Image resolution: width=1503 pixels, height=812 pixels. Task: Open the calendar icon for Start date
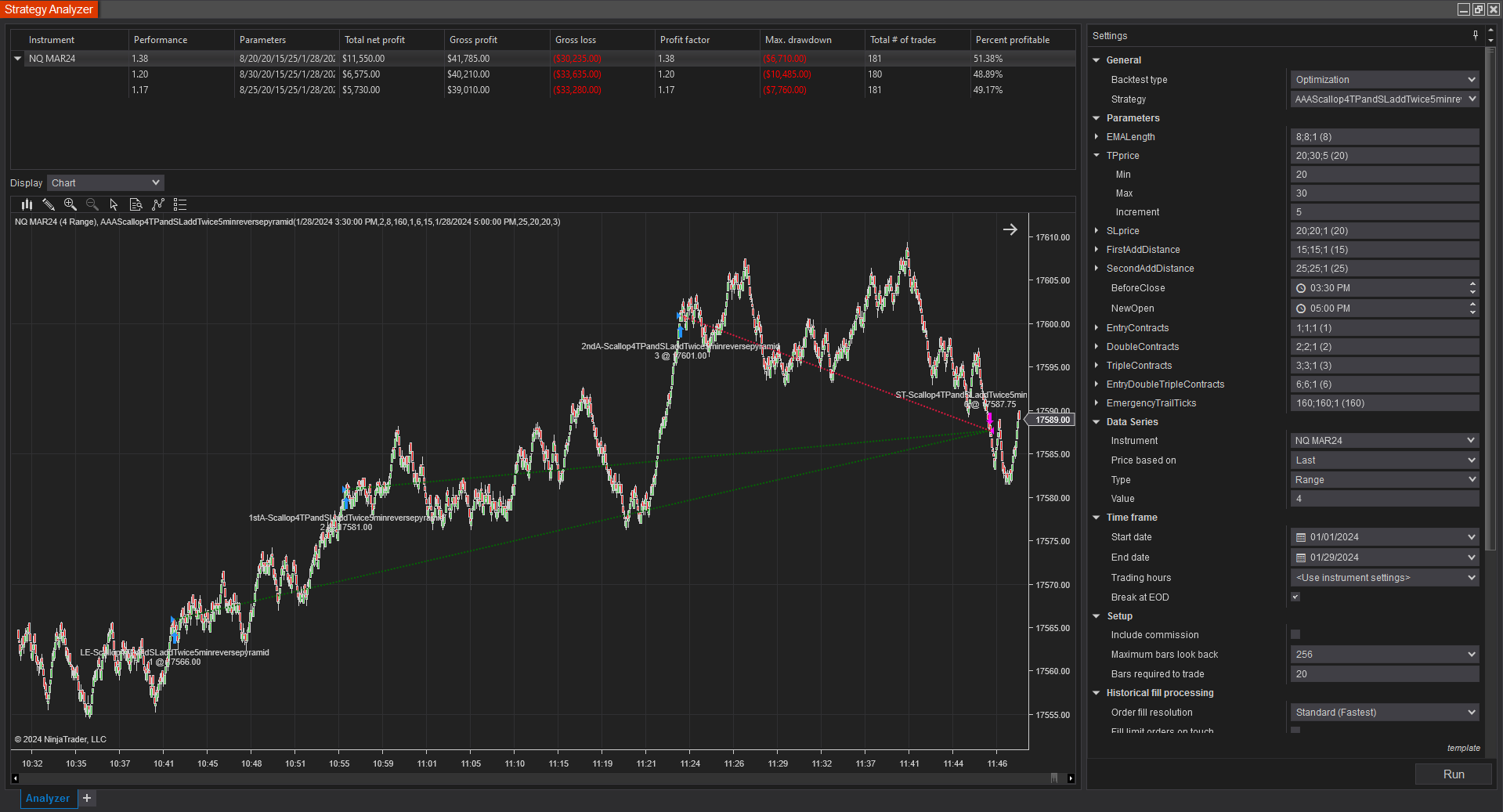[x=1301, y=537]
